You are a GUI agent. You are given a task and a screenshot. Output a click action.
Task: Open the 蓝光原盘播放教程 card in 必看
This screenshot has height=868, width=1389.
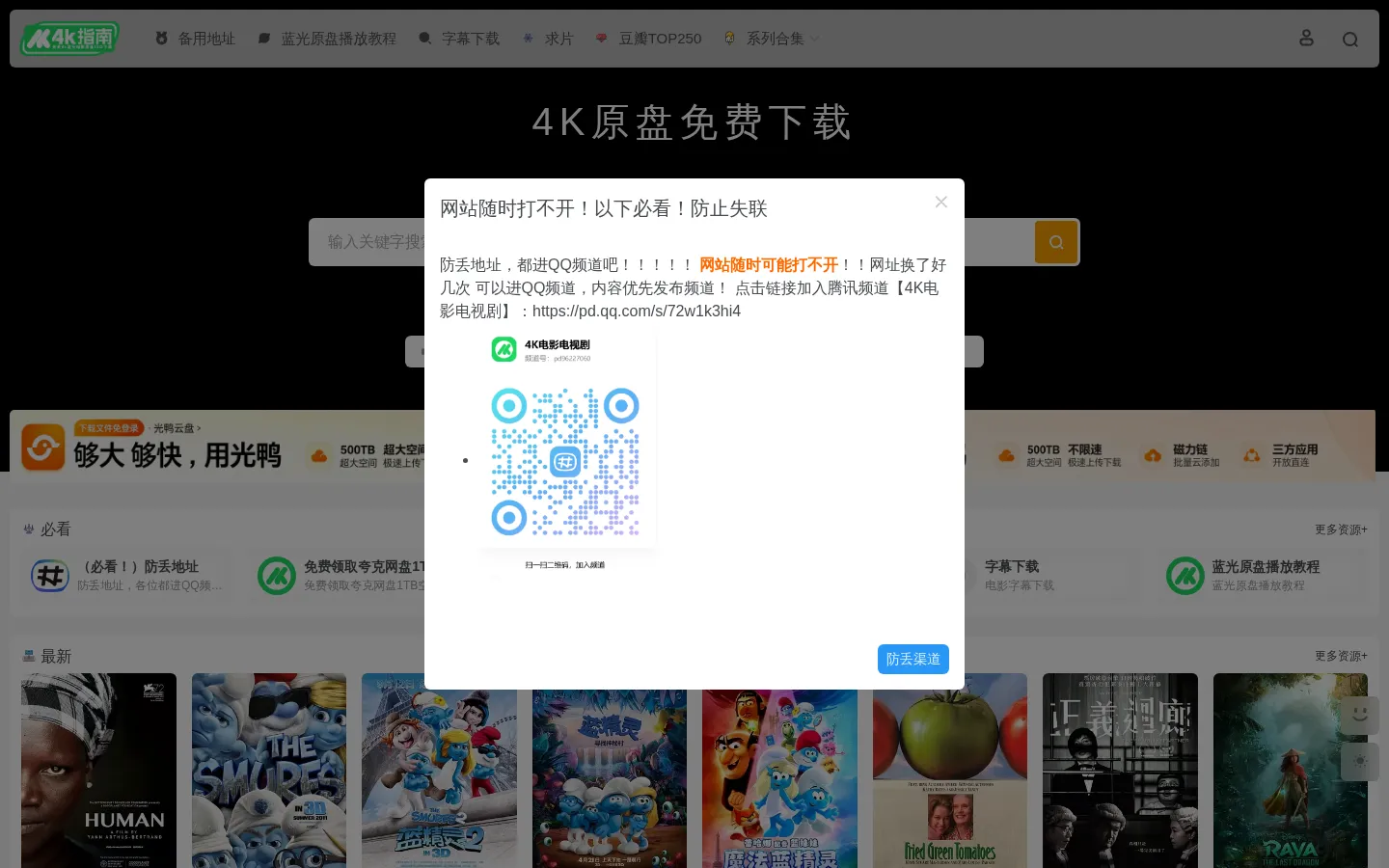(x=1262, y=576)
